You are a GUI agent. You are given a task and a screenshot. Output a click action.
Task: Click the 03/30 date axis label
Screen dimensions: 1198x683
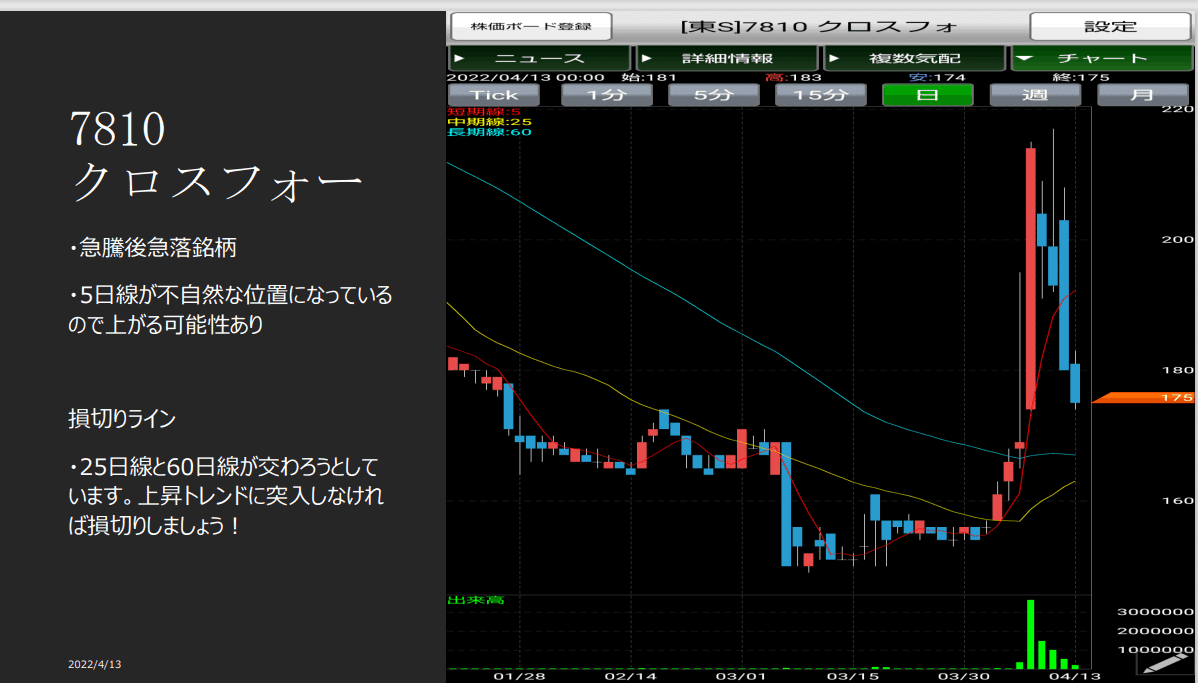point(964,676)
